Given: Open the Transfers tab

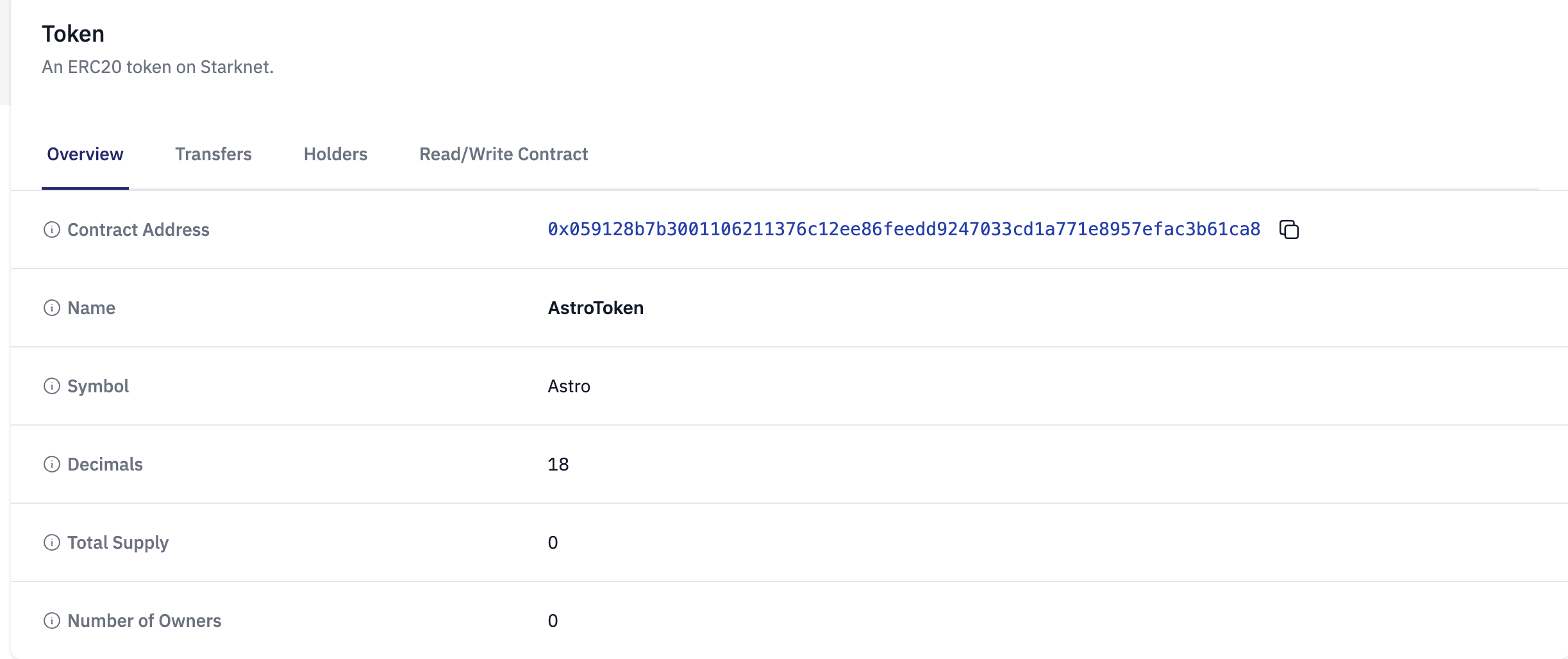Looking at the screenshot, I should point(213,154).
